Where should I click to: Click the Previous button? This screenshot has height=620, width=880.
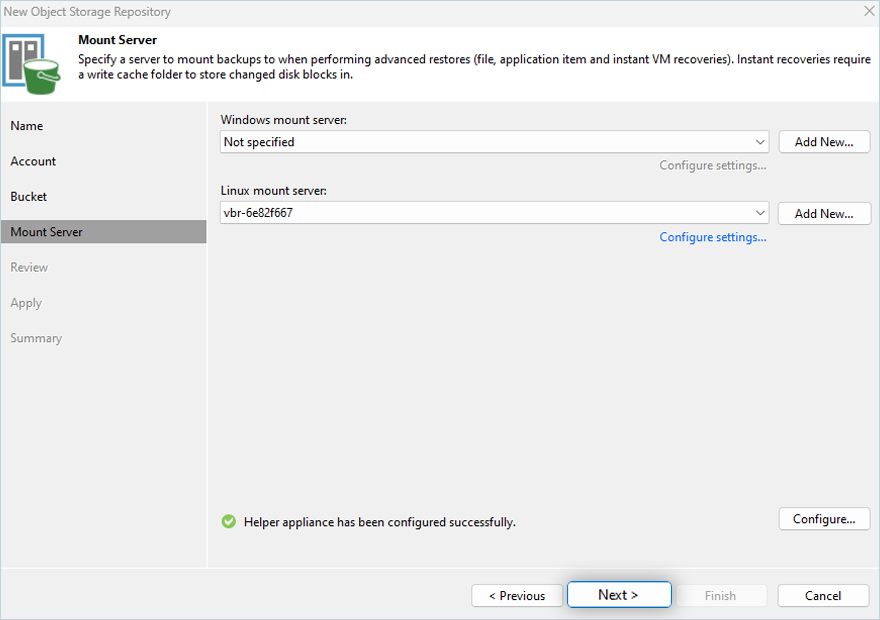point(517,595)
